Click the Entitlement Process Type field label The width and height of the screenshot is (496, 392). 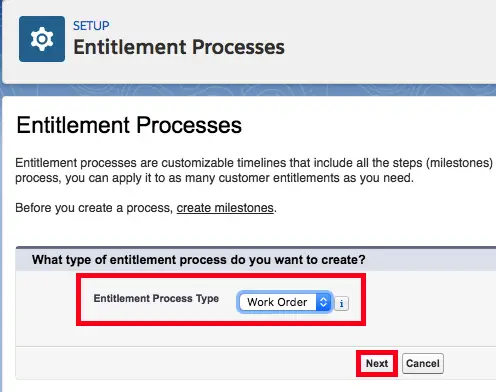pyautogui.click(x=156, y=298)
